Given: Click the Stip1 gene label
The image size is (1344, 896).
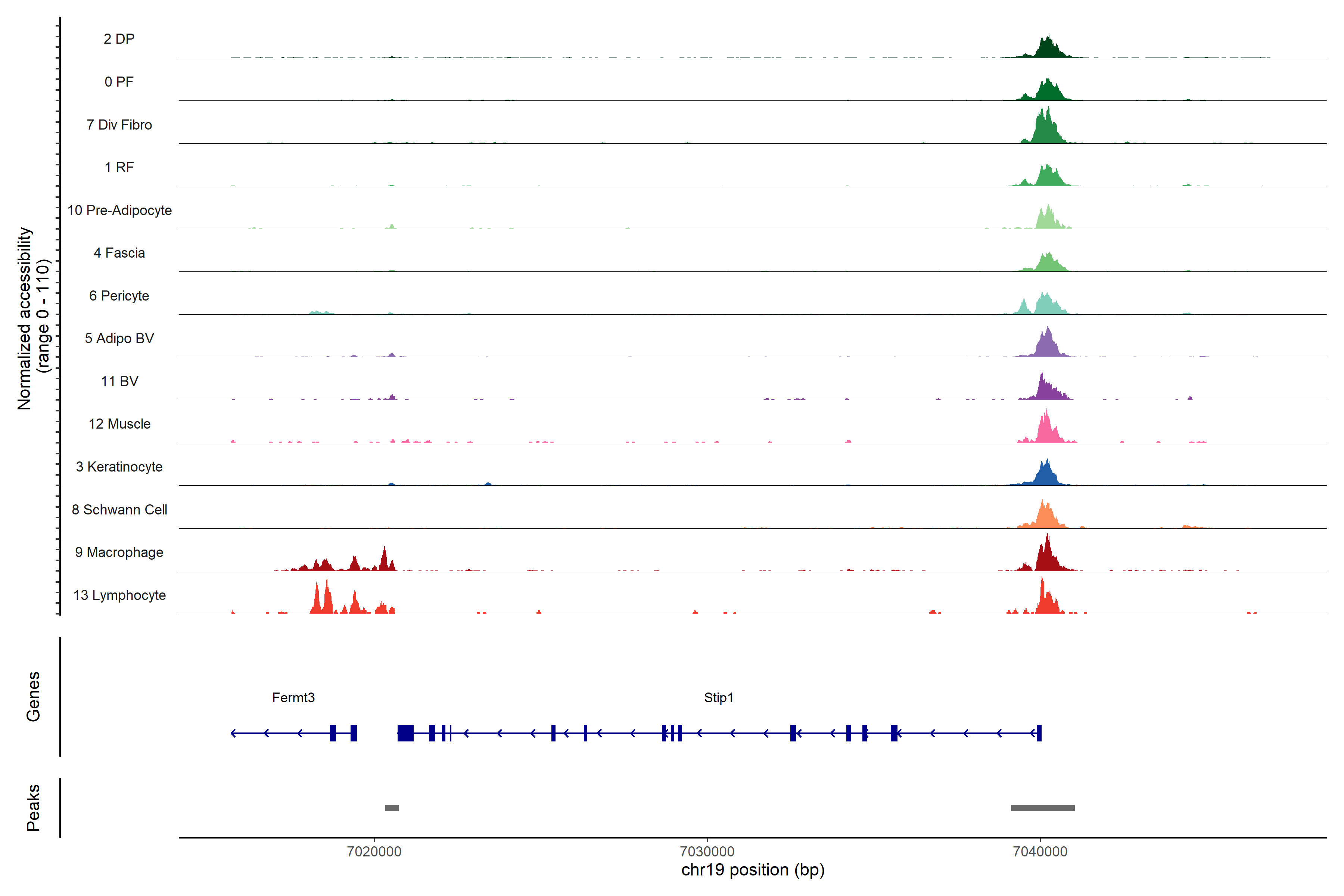Looking at the screenshot, I should tap(718, 698).
